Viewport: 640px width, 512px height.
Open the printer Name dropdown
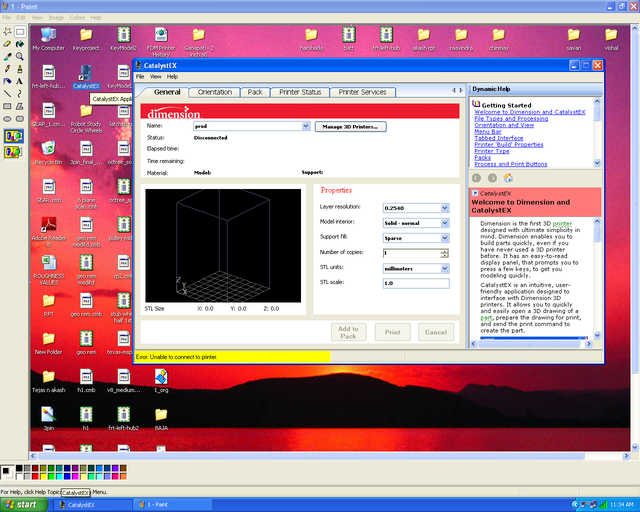tap(306, 126)
